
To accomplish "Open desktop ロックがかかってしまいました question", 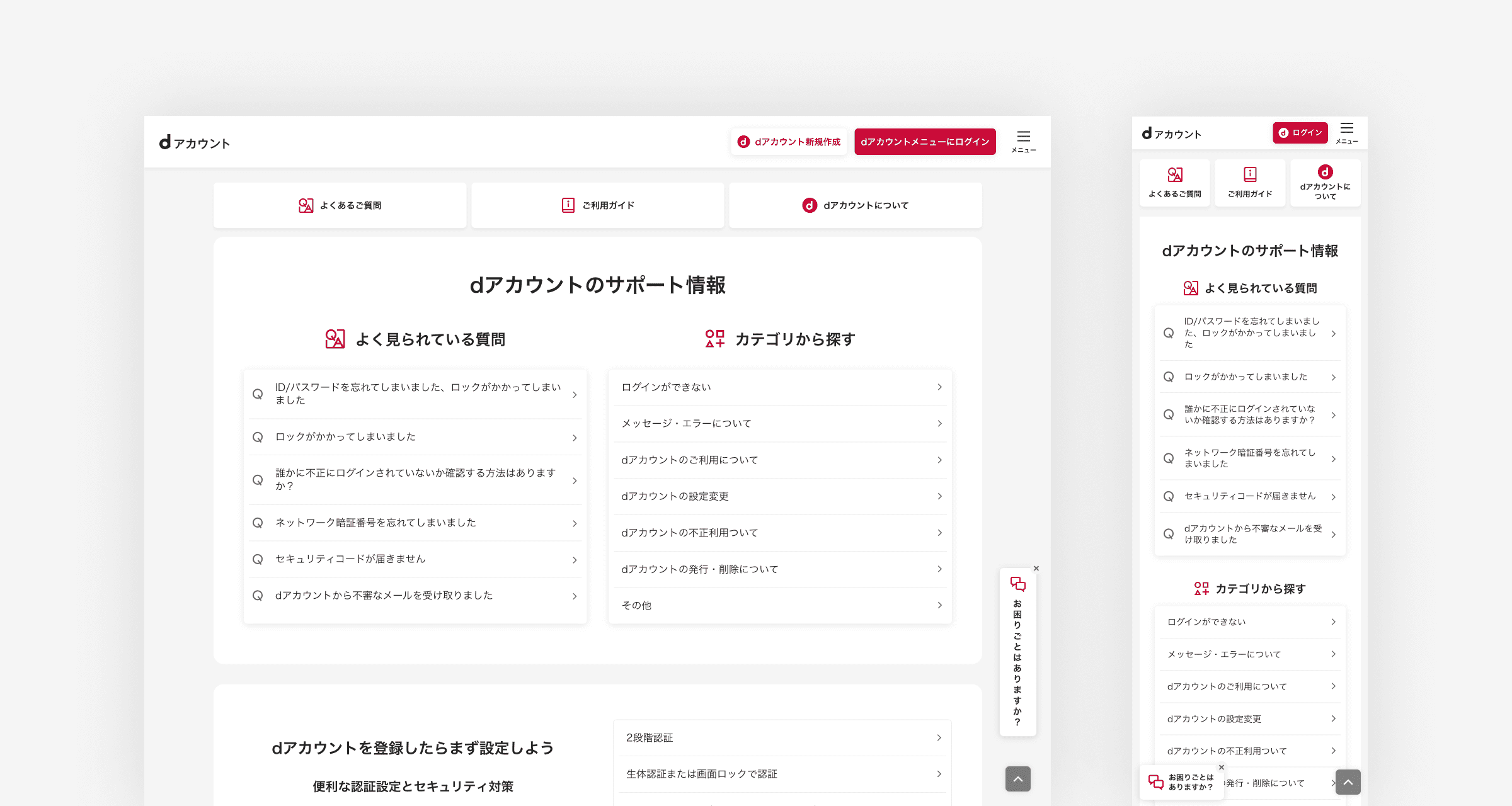I will (415, 437).
